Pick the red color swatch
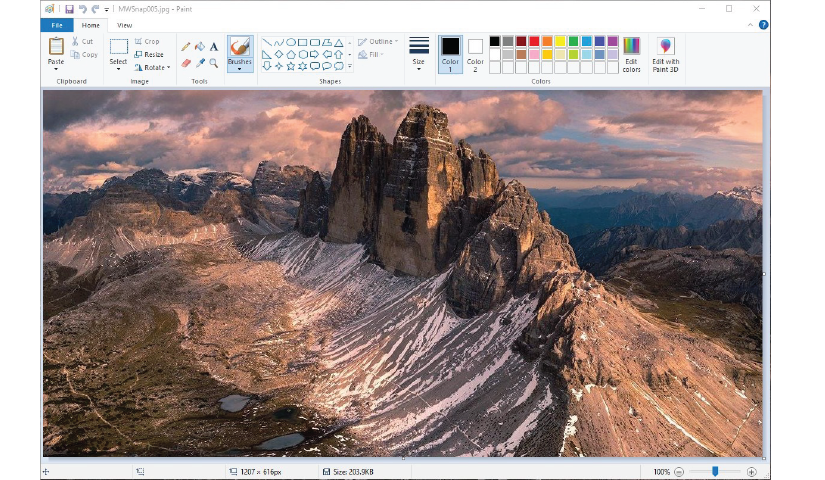825x480 pixels. [x=534, y=42]
